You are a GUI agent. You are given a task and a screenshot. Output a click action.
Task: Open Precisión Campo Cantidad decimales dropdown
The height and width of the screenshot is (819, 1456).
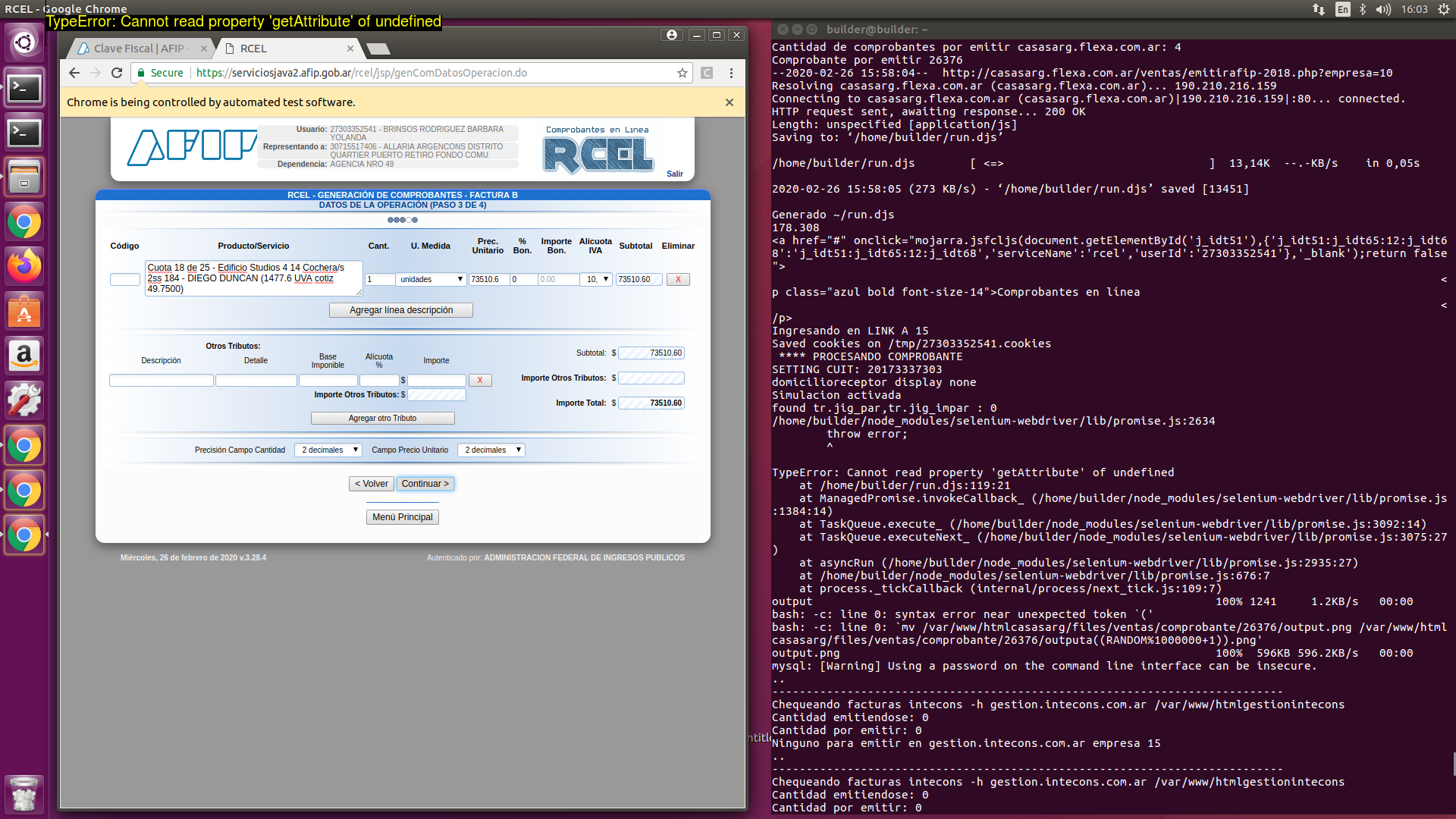[328, 450]
